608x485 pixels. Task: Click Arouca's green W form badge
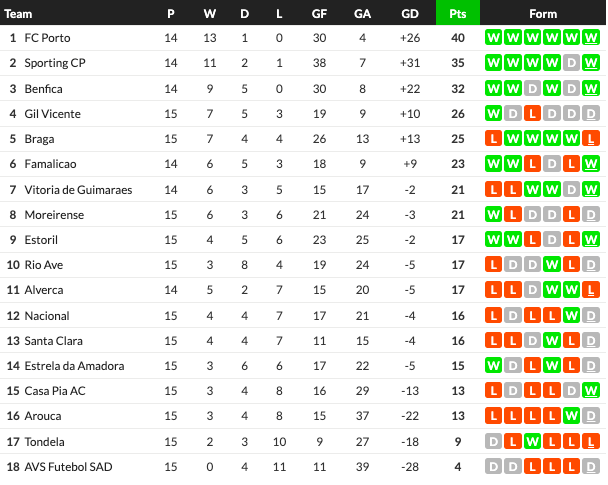[x=572, y=417]
